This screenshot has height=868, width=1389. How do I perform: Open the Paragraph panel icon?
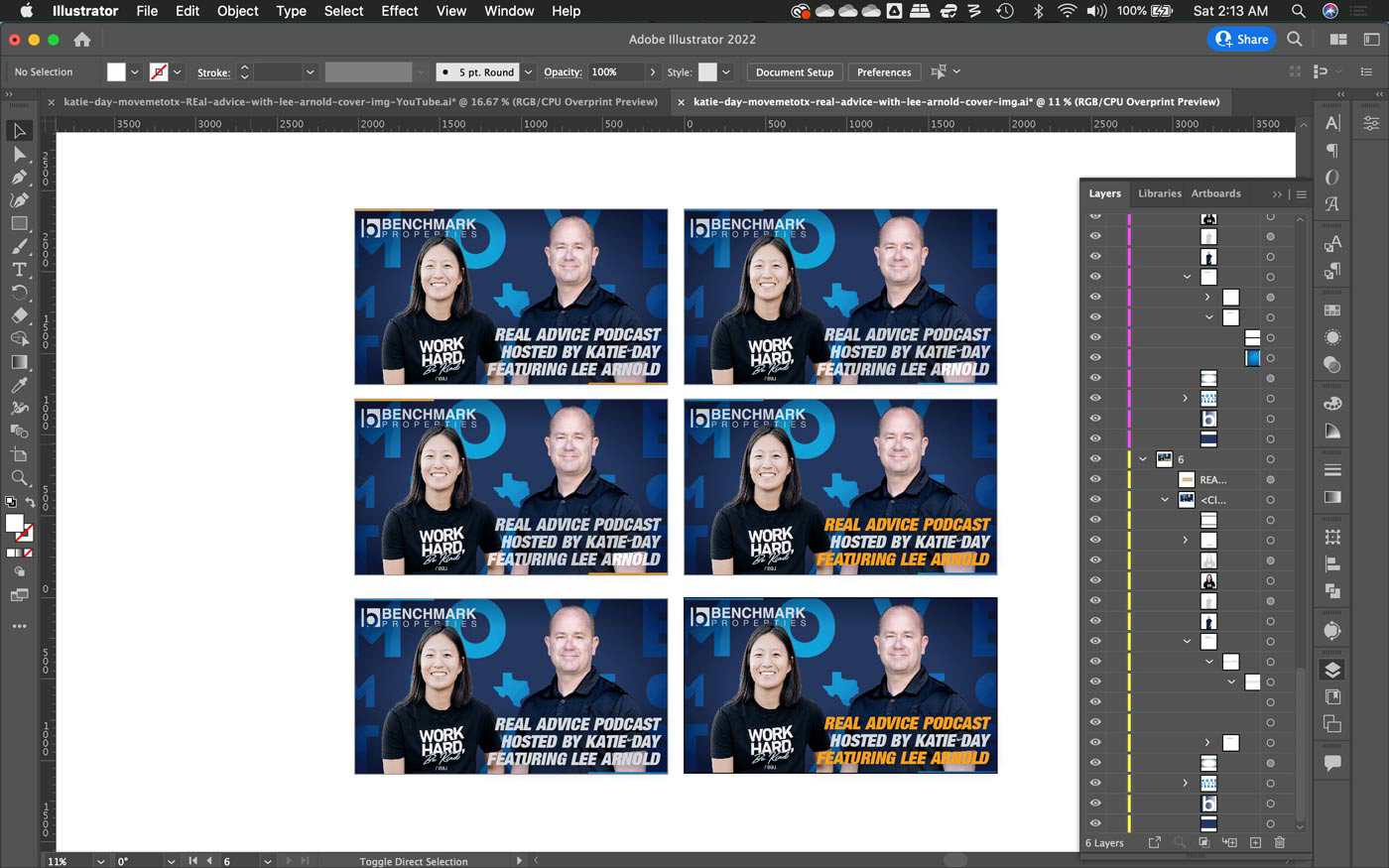click(1332, 150)
